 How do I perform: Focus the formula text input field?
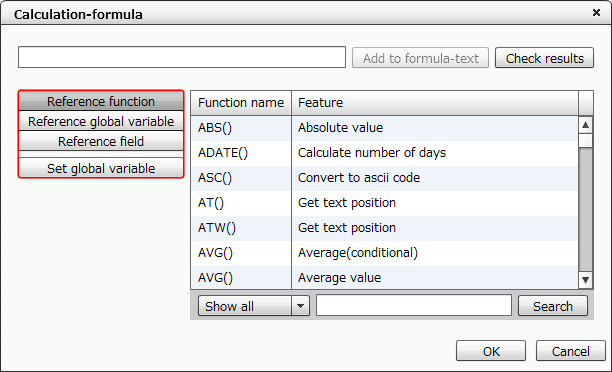(x=182, y=57)
